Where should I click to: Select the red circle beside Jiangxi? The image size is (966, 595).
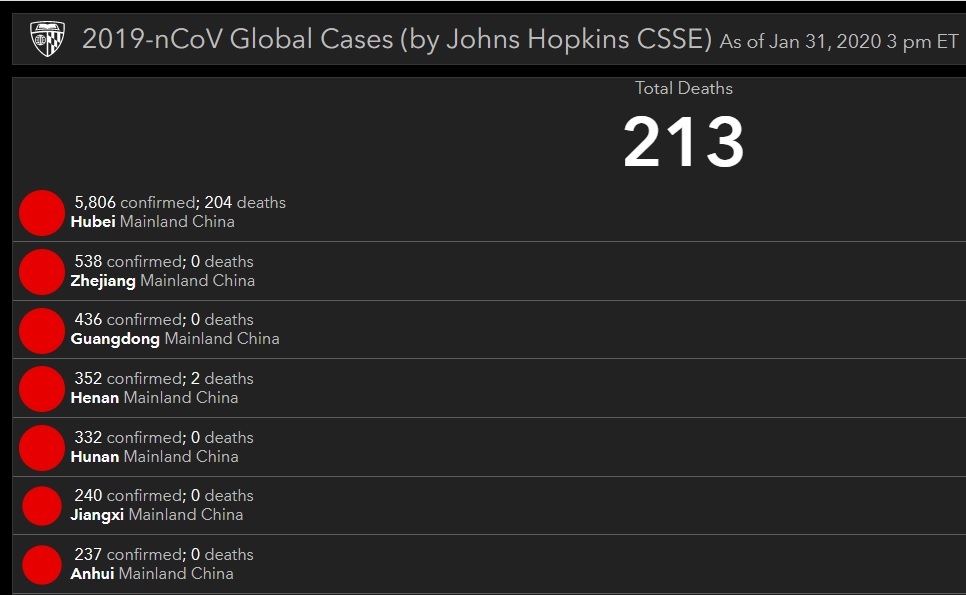42,506
